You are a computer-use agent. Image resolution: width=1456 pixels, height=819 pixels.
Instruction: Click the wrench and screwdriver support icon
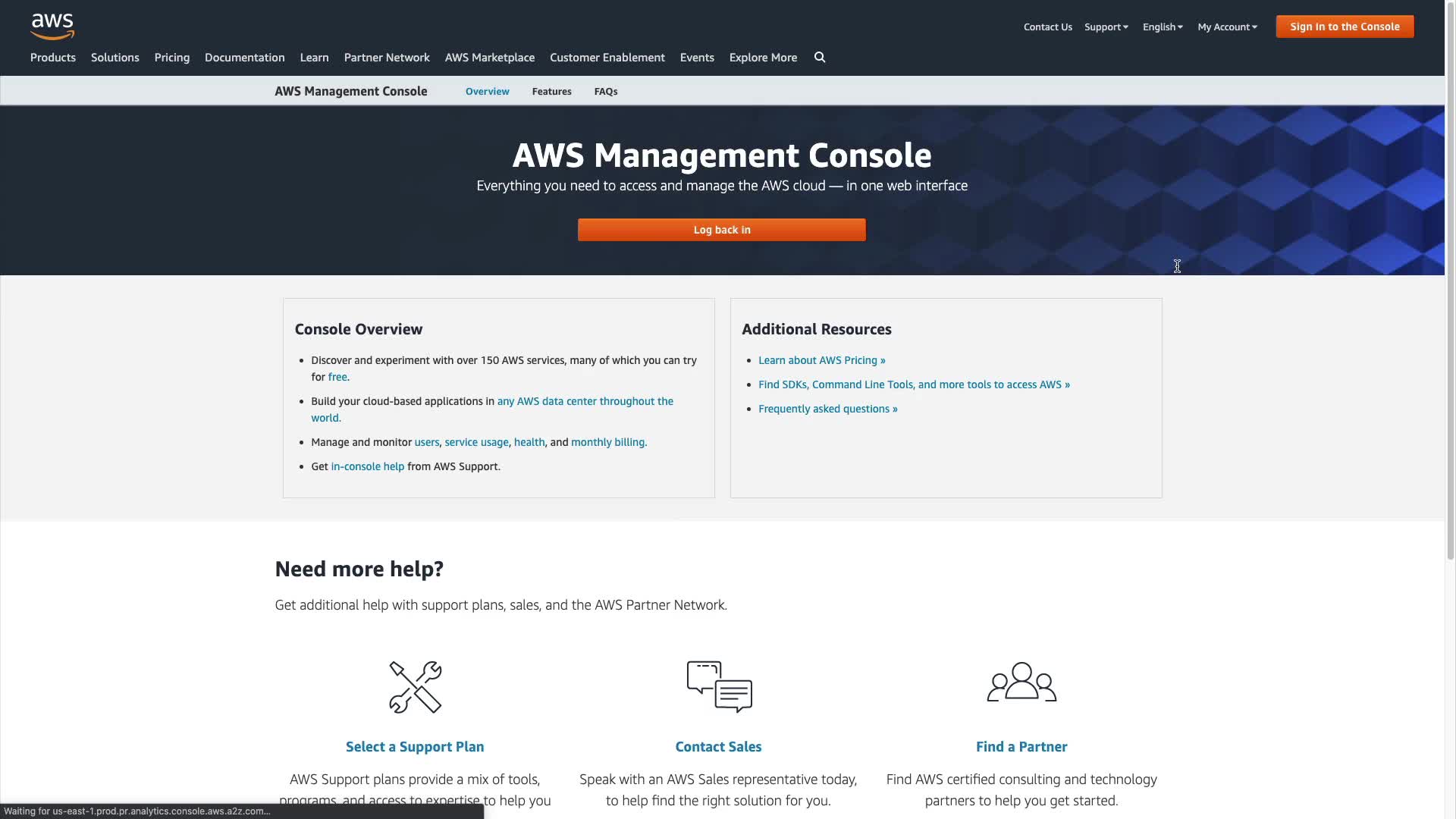coord(415,687)
